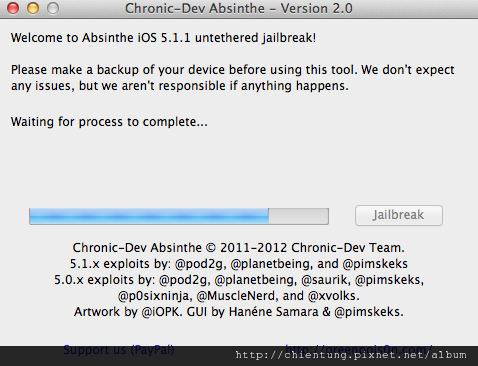Click the 'Waiting for process to complete...' status

[x=109, y=122]
